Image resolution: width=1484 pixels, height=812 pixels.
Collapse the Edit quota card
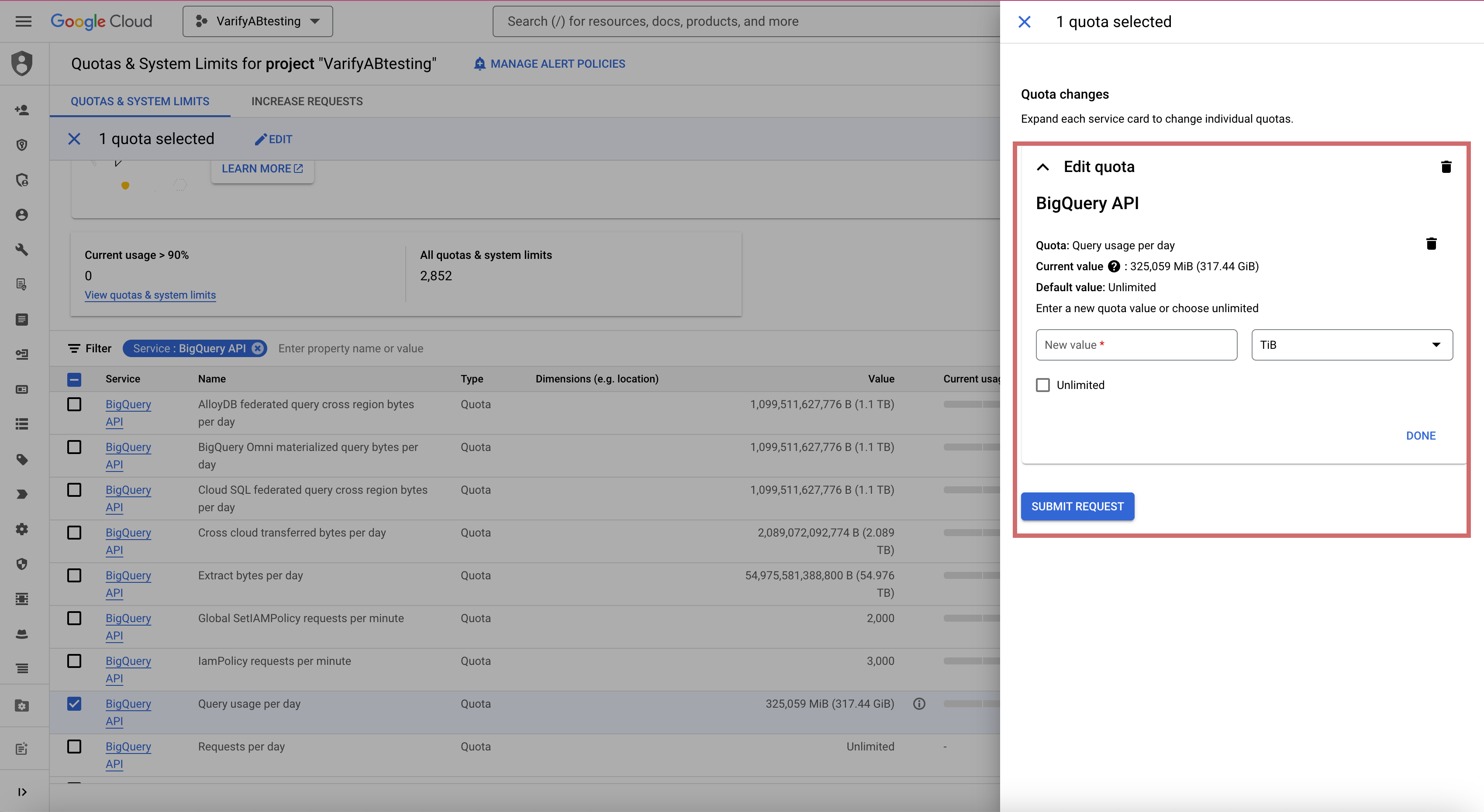[1043, 167]
